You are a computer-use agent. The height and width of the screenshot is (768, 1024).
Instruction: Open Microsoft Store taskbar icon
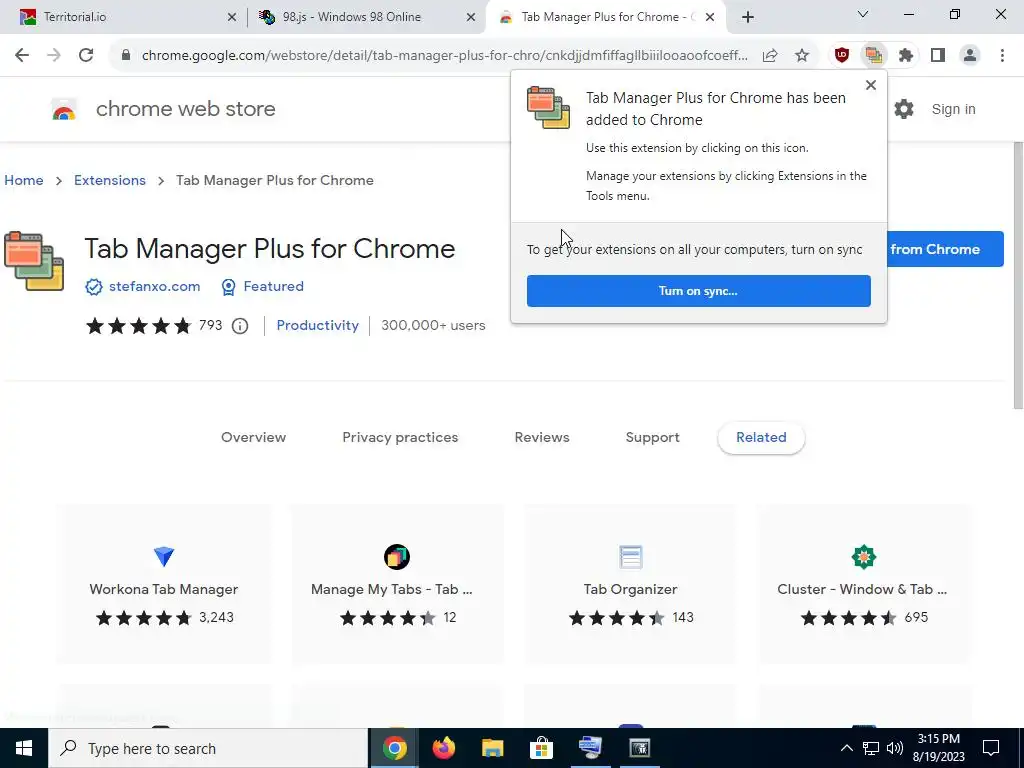[x=541, y=748]
